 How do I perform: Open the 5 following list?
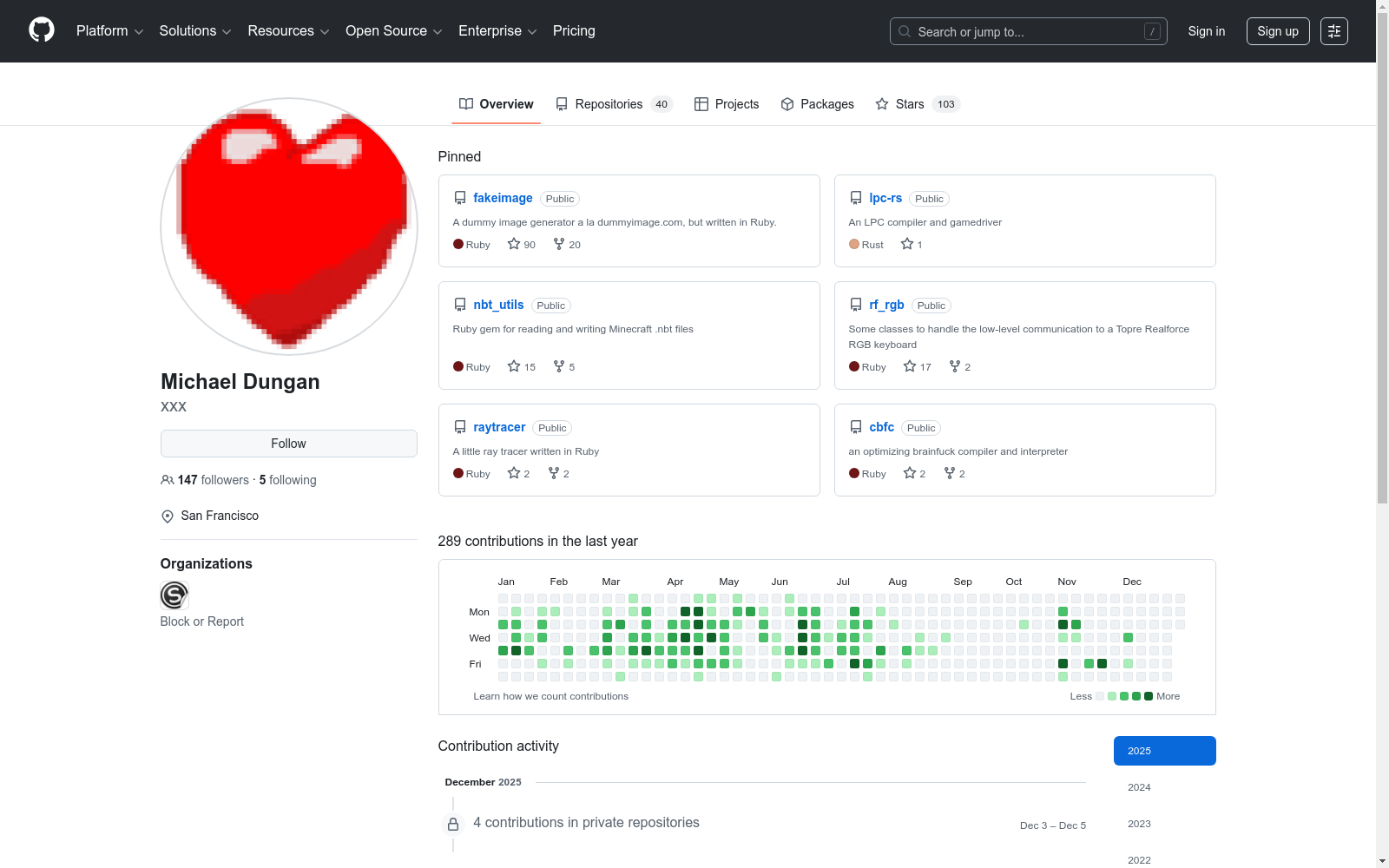[x=288, y=480]
